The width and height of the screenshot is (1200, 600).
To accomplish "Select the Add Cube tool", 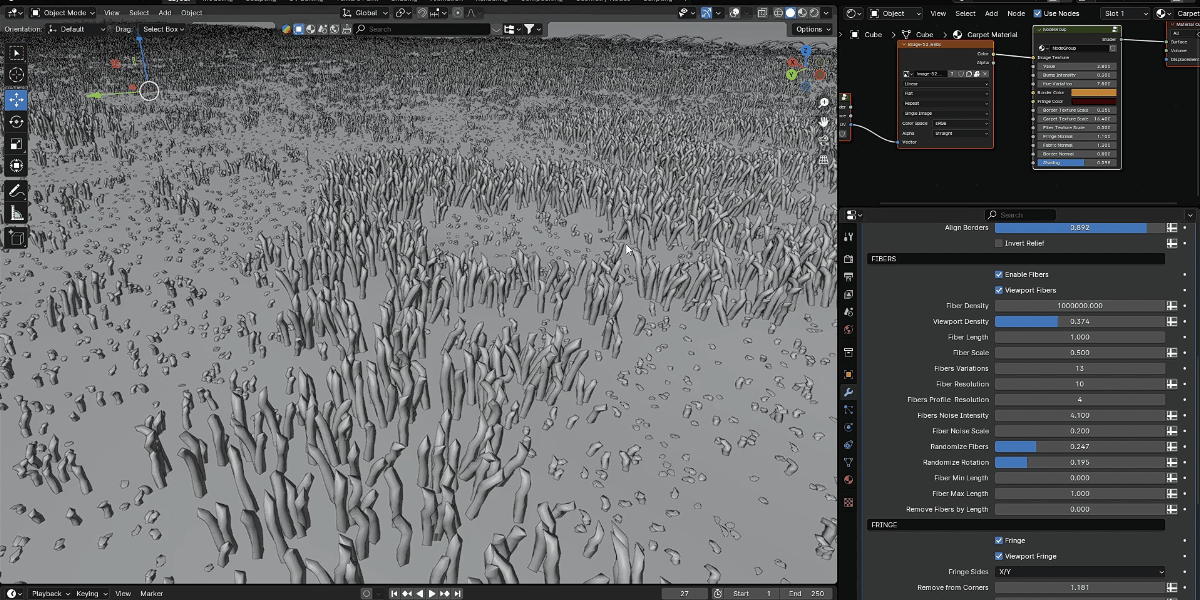I will (17, 237).
